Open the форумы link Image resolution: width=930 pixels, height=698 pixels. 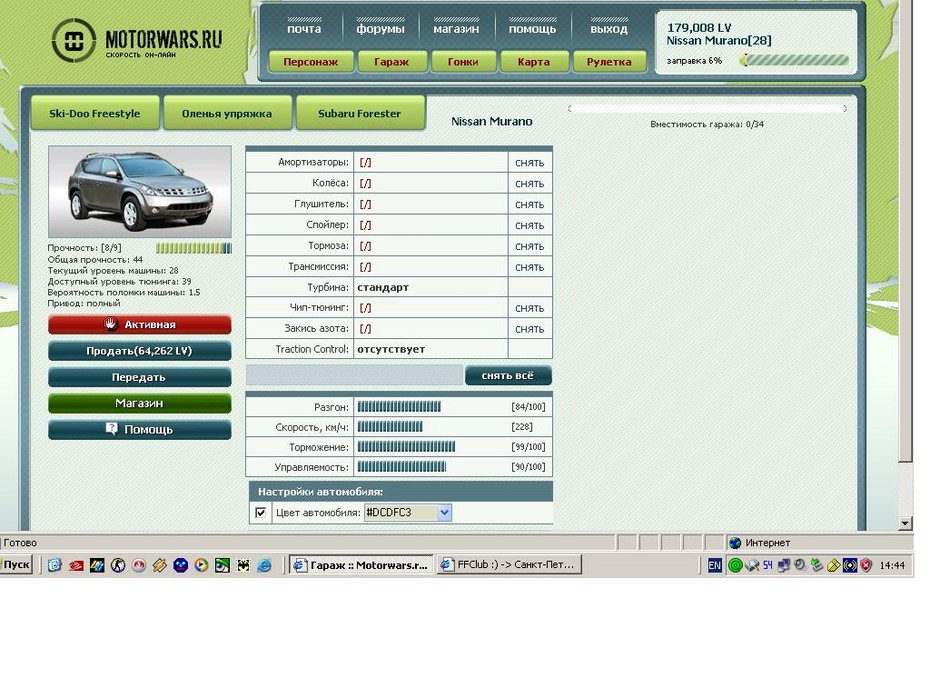[380, 28]
